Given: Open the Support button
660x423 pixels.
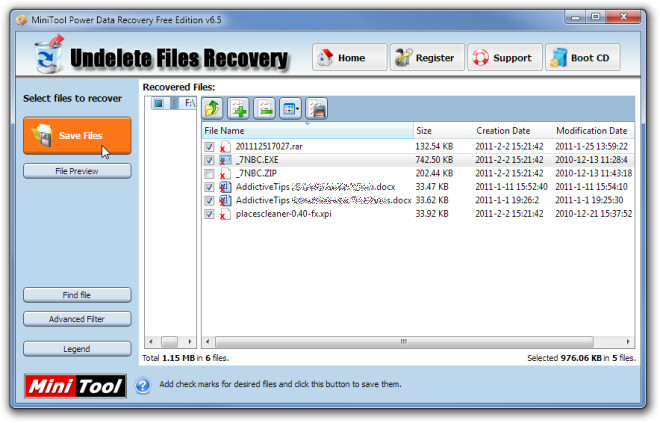Looking at the screenshot, I should pyautogui.click(x=504, y=57).
